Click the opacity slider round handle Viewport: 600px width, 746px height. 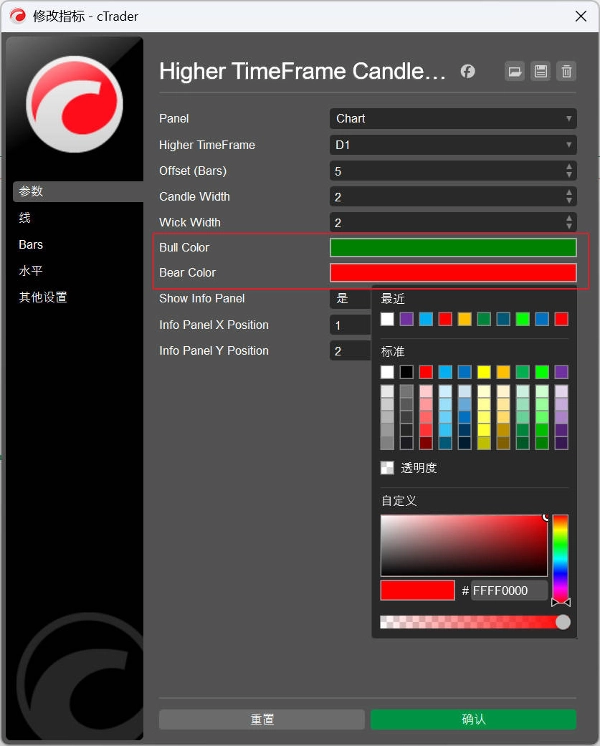click(x=563, y=622)
